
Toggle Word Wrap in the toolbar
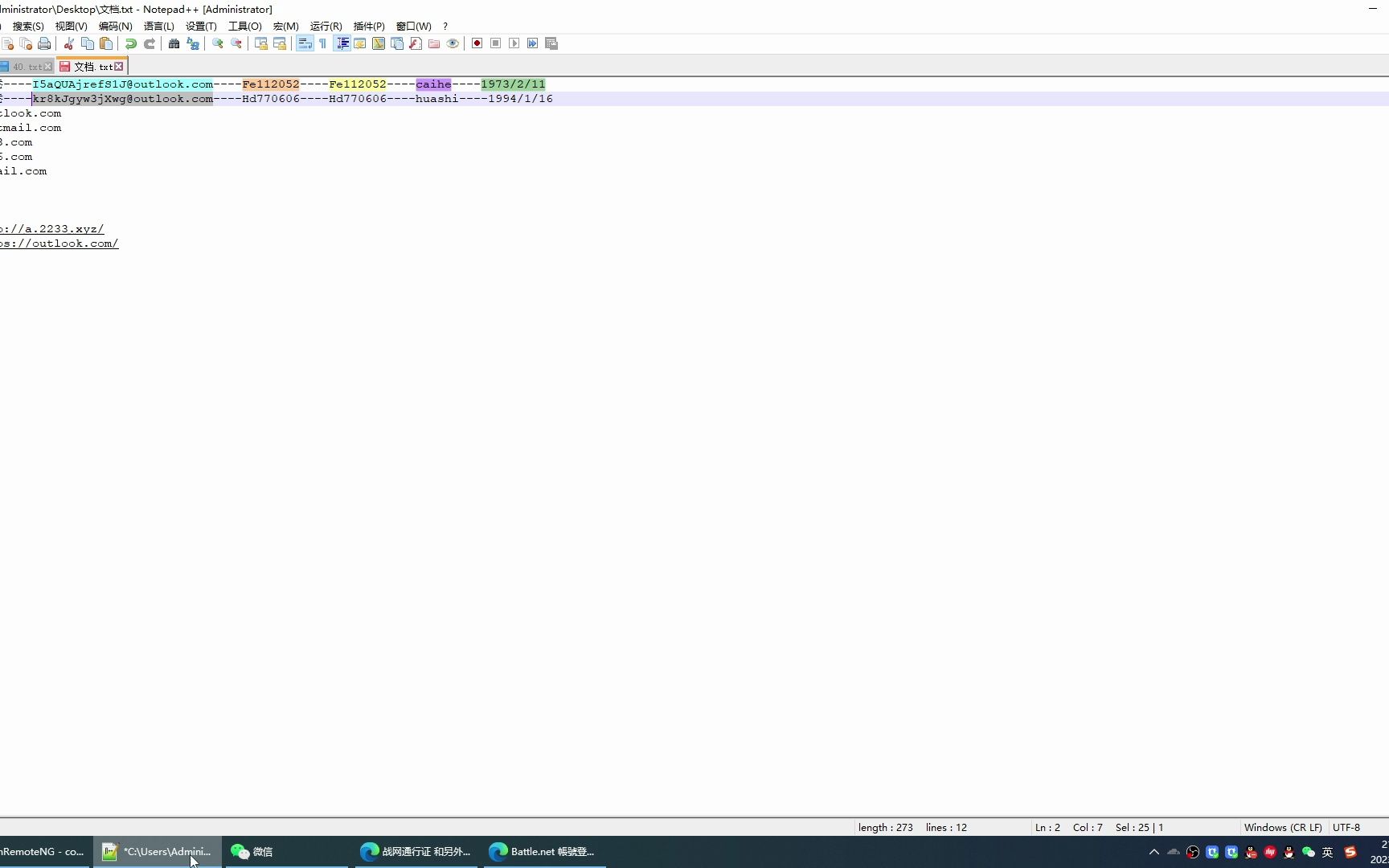pos(305,43)
